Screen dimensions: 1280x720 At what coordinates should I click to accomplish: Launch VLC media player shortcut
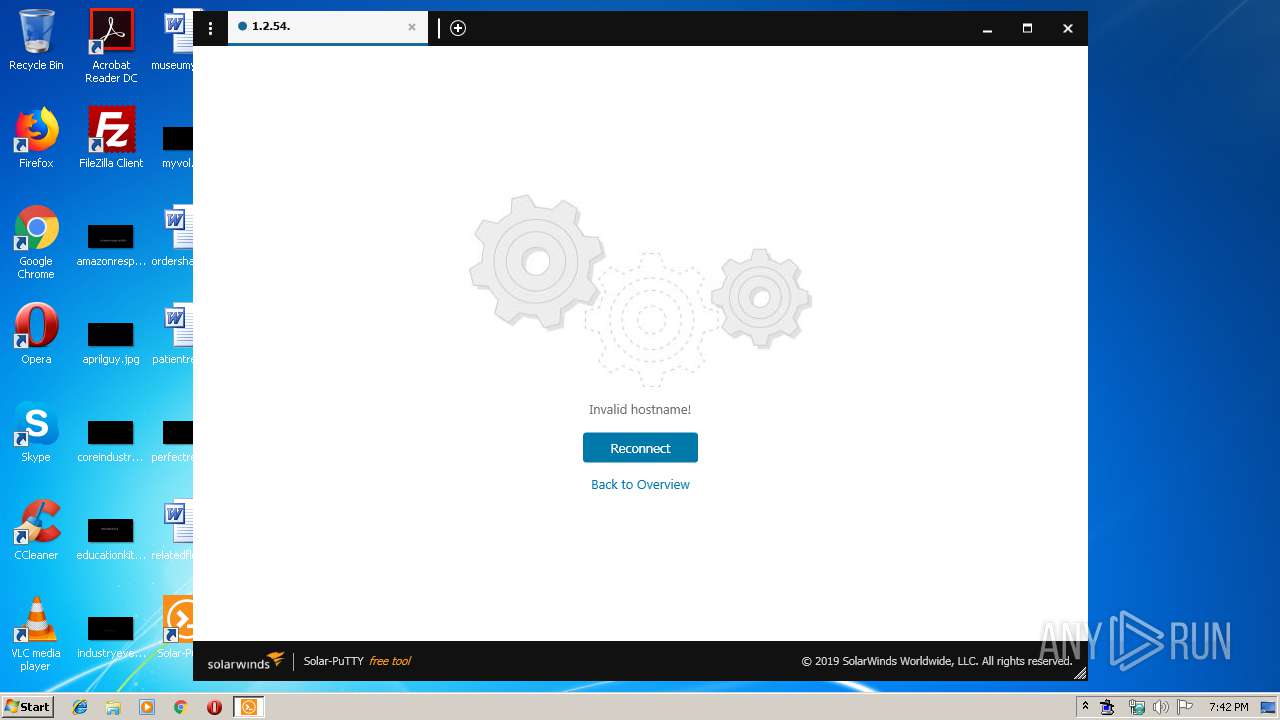[x=36, y=634]
